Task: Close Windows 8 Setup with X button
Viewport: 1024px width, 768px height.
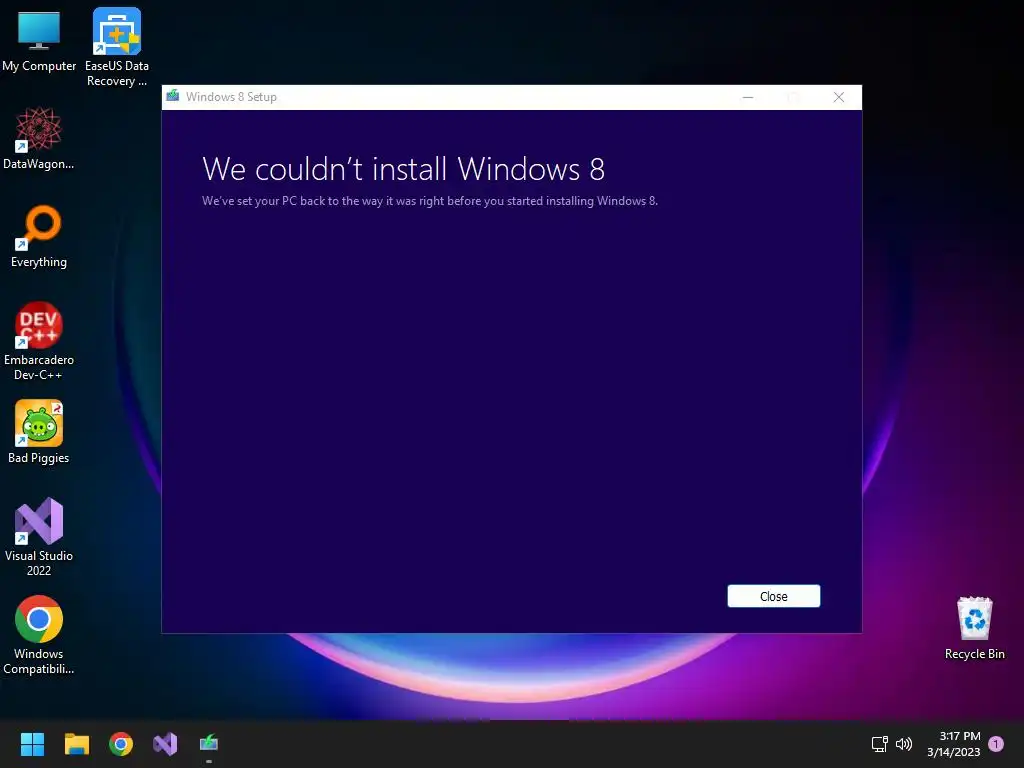Action: click(x=839, y=97)
